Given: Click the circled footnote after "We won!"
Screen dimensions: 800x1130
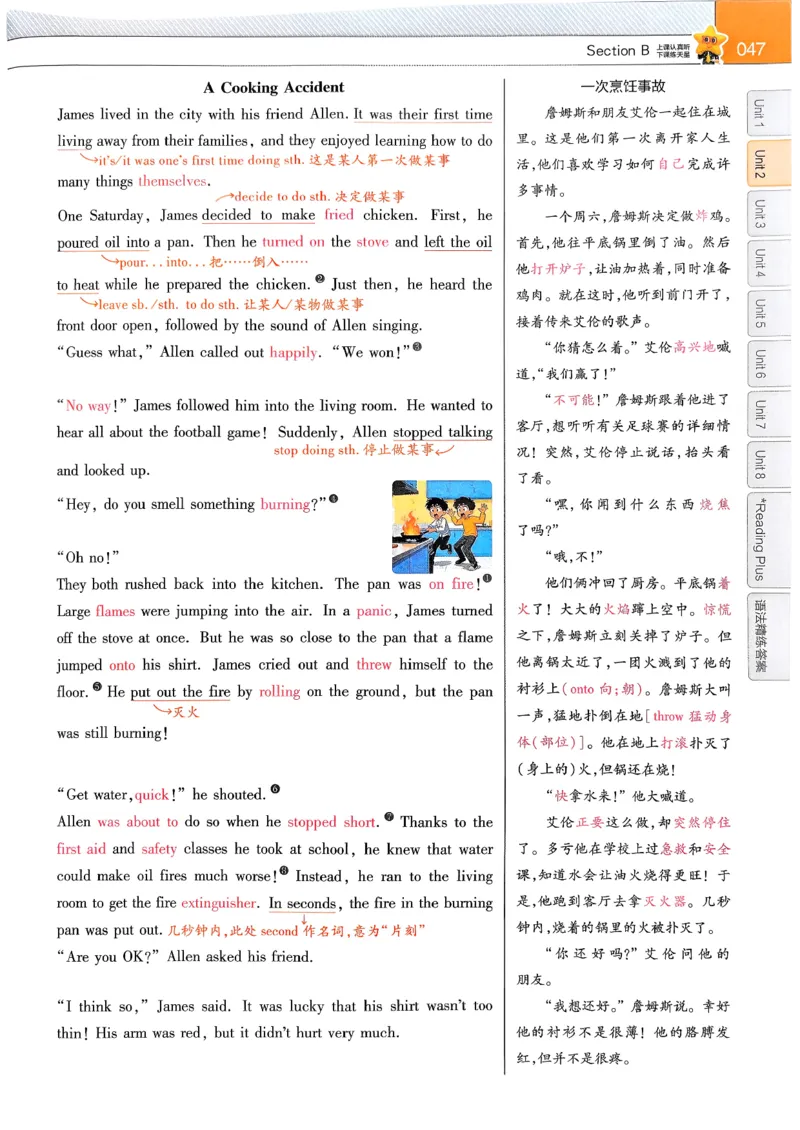Looking at the screenshot, I should 417,349.
